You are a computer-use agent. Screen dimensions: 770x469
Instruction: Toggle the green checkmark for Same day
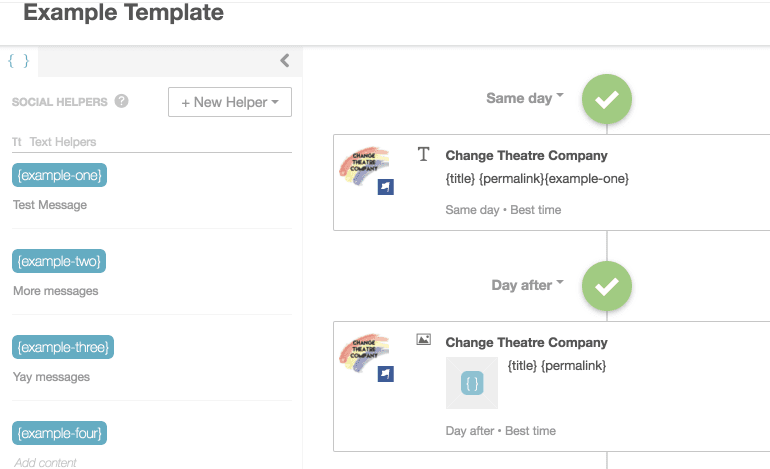pos(606,99)
